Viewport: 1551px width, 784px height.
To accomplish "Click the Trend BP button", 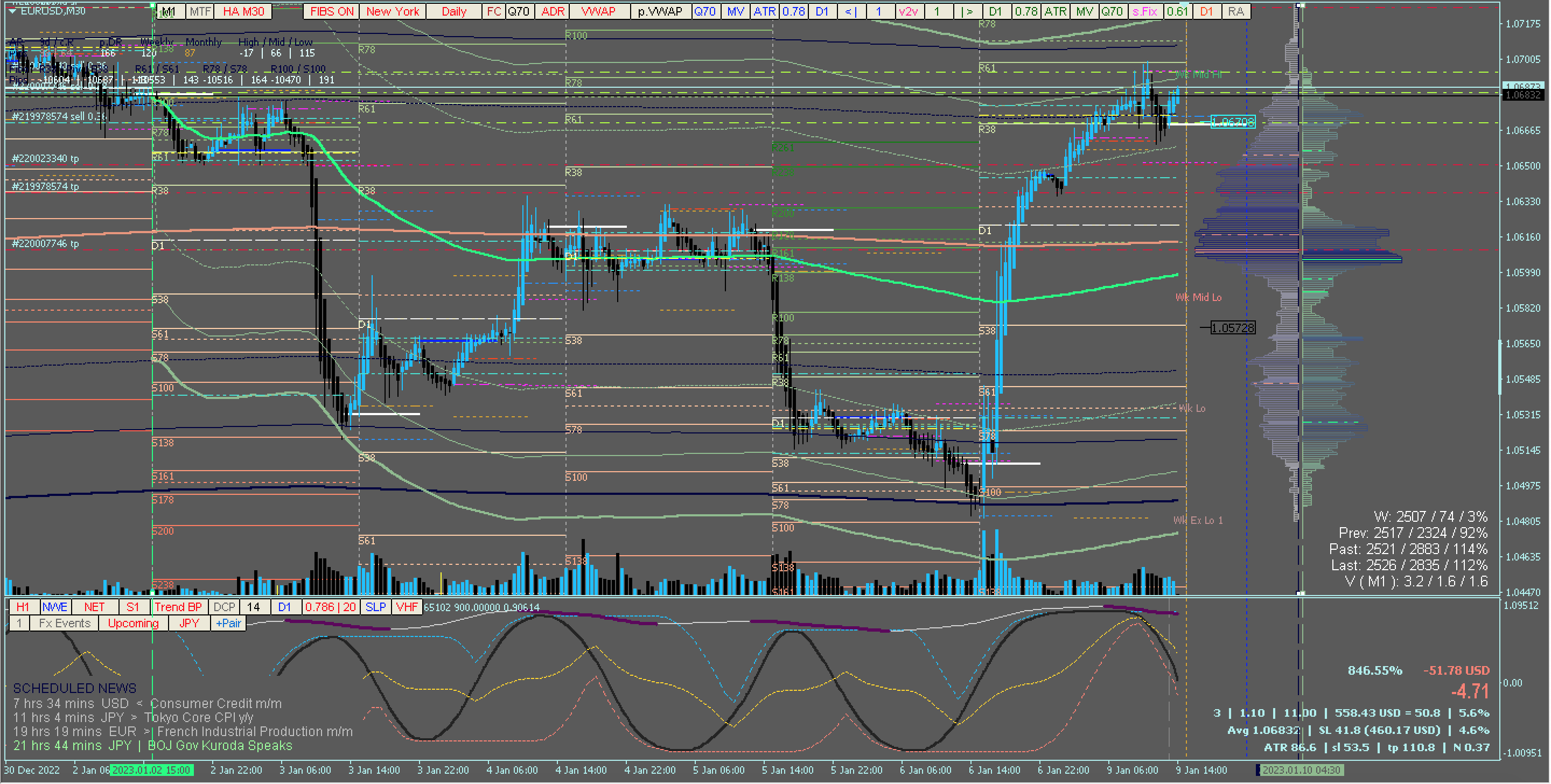I will [178, 607].
